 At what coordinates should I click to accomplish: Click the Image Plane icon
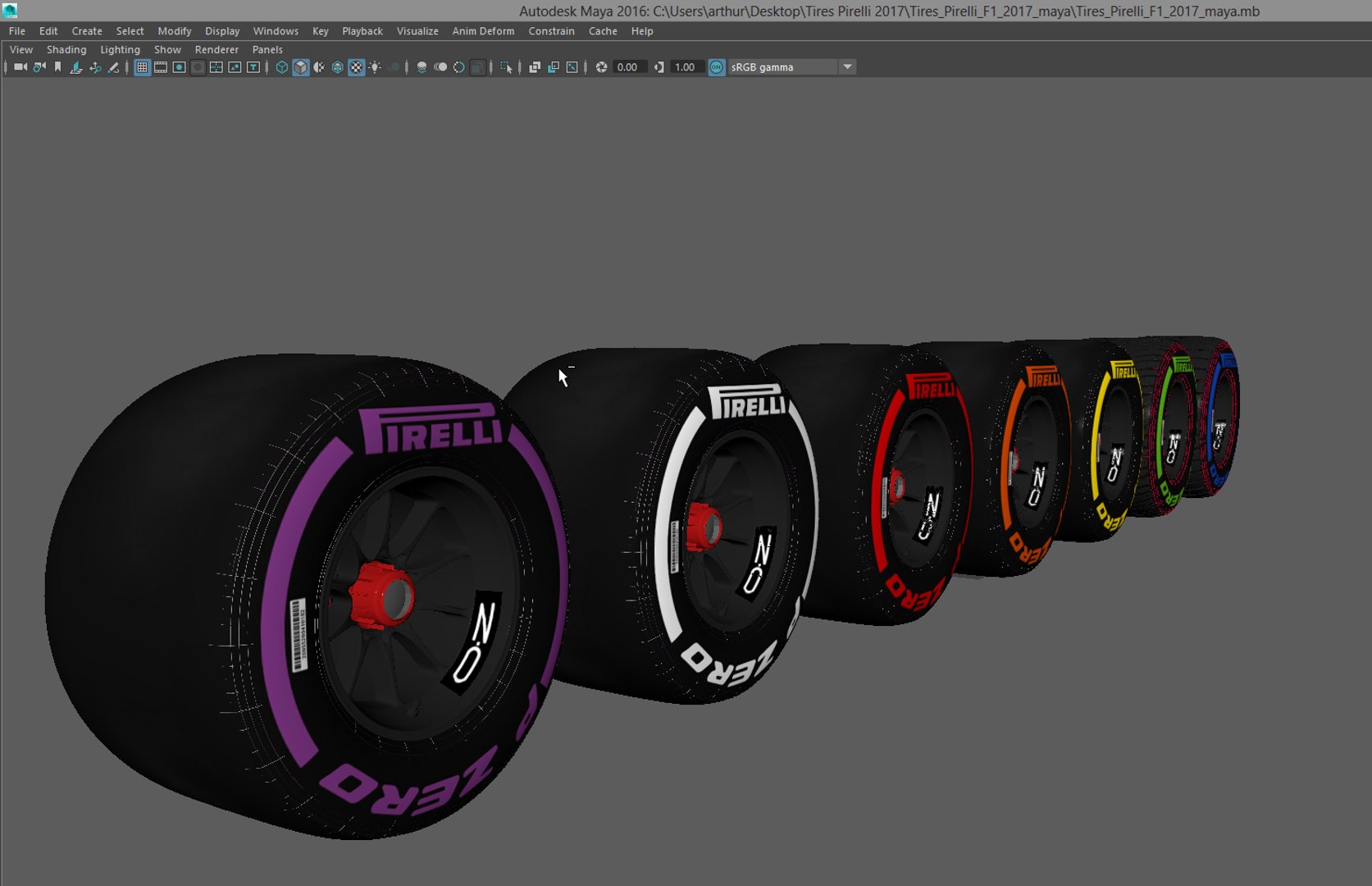76,67
